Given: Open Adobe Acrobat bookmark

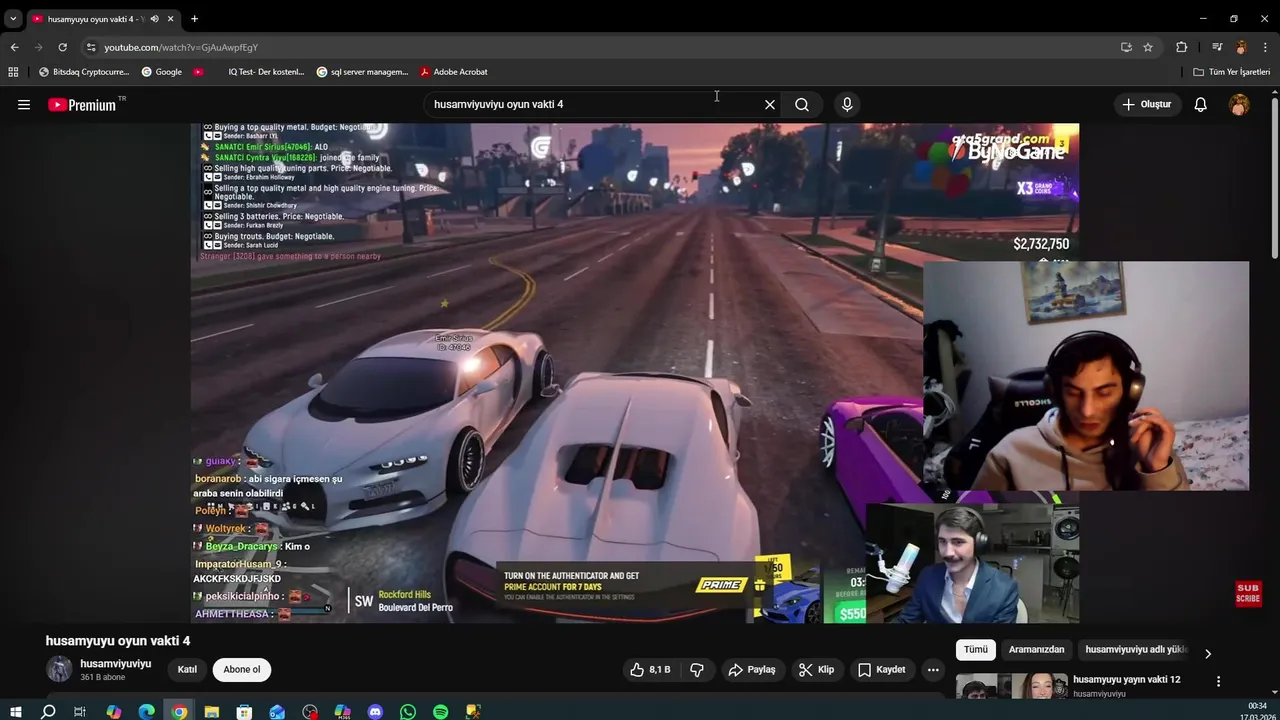Looking at the screenshot, I should coord(453,72).
